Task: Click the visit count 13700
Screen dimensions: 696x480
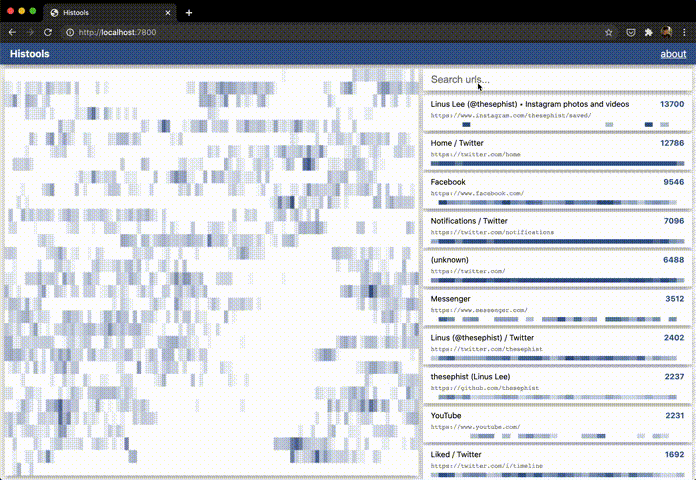Action: pos(672,104)
